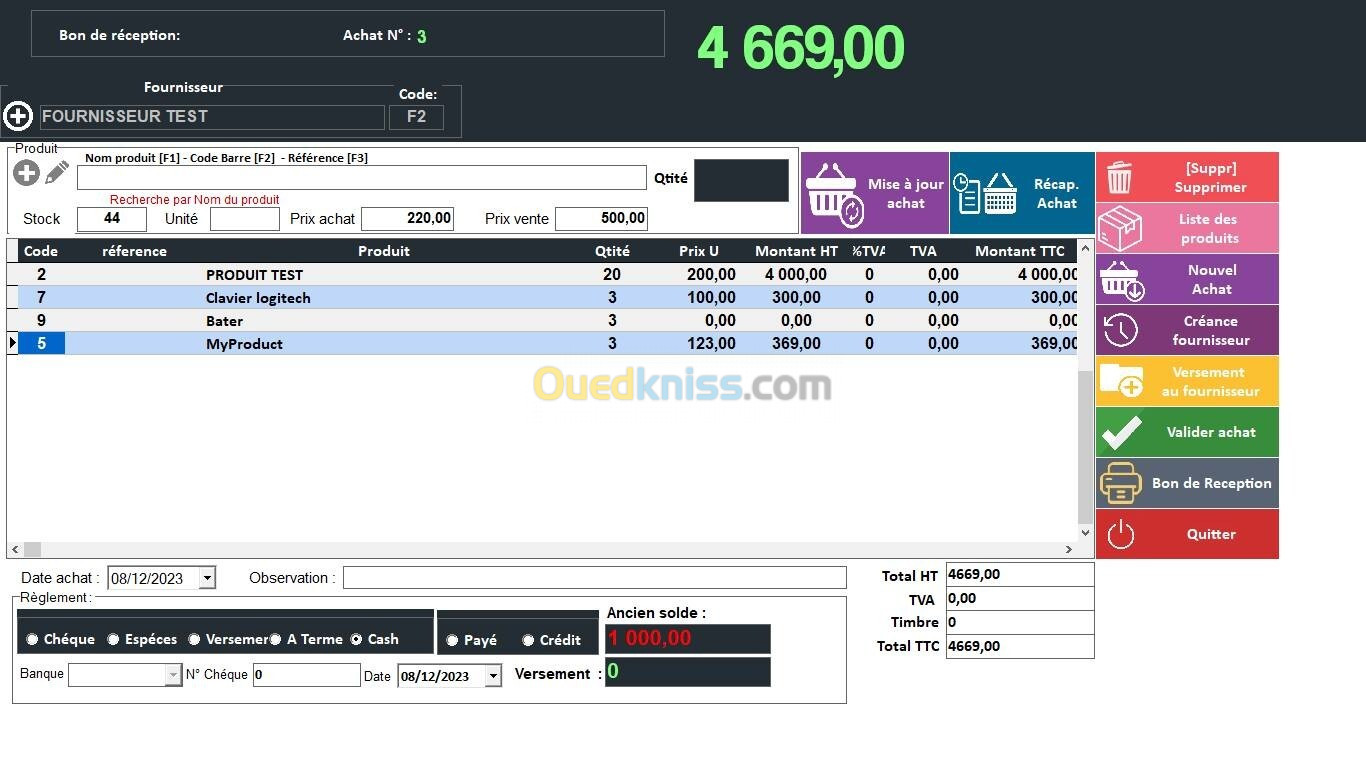The width and height of the screenshot is (1366, 768).
Task: Click the edit product pencil icon
Action: [57, 172]
